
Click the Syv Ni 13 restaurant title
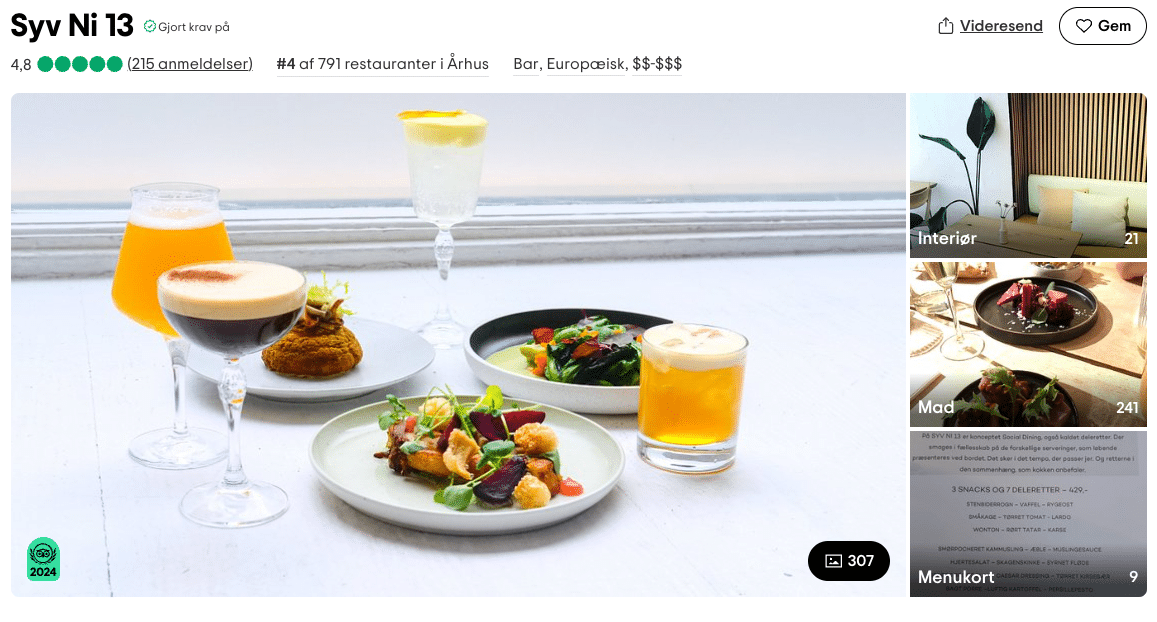tap(72, 26)
